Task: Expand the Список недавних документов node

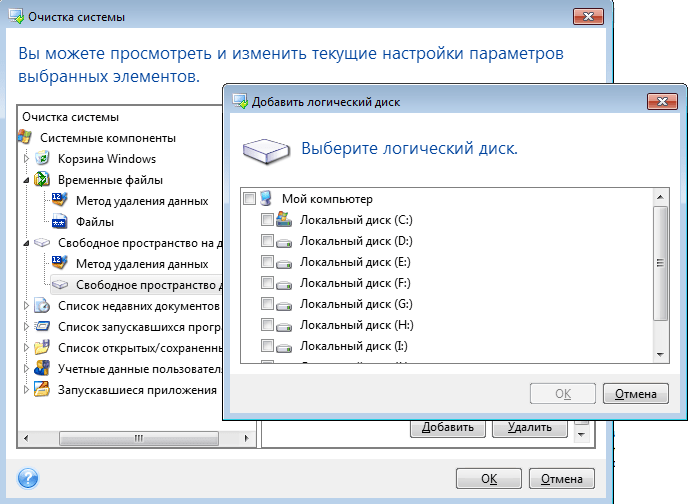Action: pos(26,306)
